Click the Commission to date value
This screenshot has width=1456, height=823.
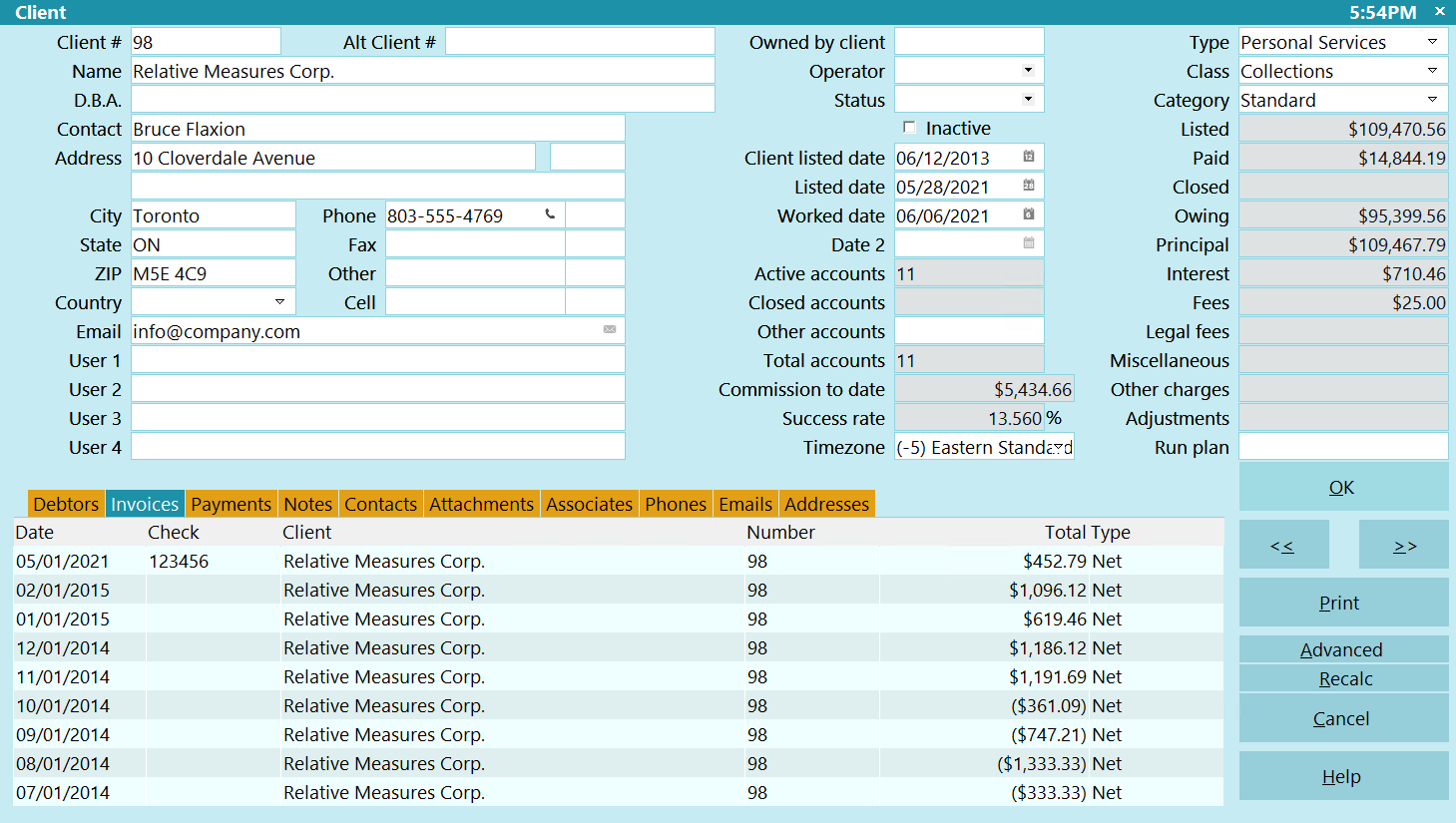(x=984, y=389)
